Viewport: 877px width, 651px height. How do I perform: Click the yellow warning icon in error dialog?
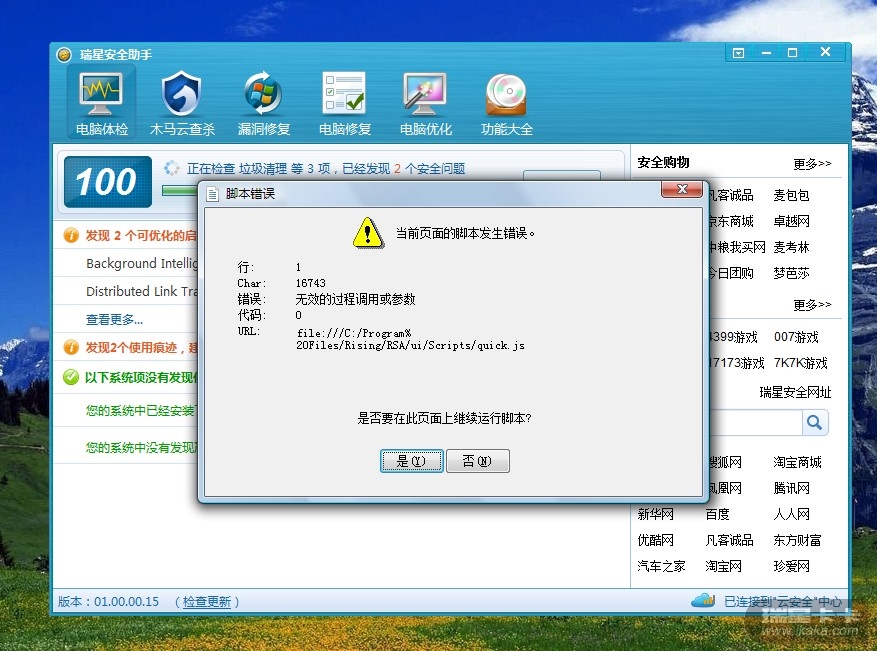[367, 233]
